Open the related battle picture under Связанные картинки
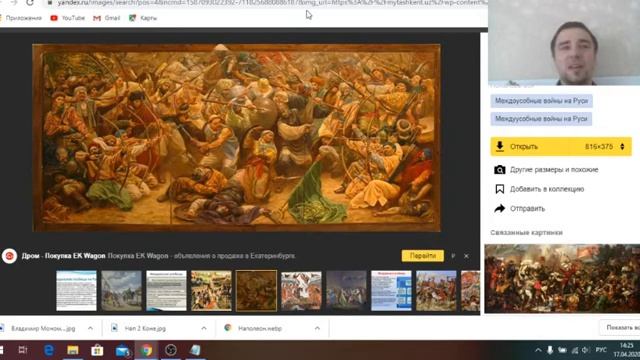The height and width of the screenshot is (360, 640). point(562,279)
